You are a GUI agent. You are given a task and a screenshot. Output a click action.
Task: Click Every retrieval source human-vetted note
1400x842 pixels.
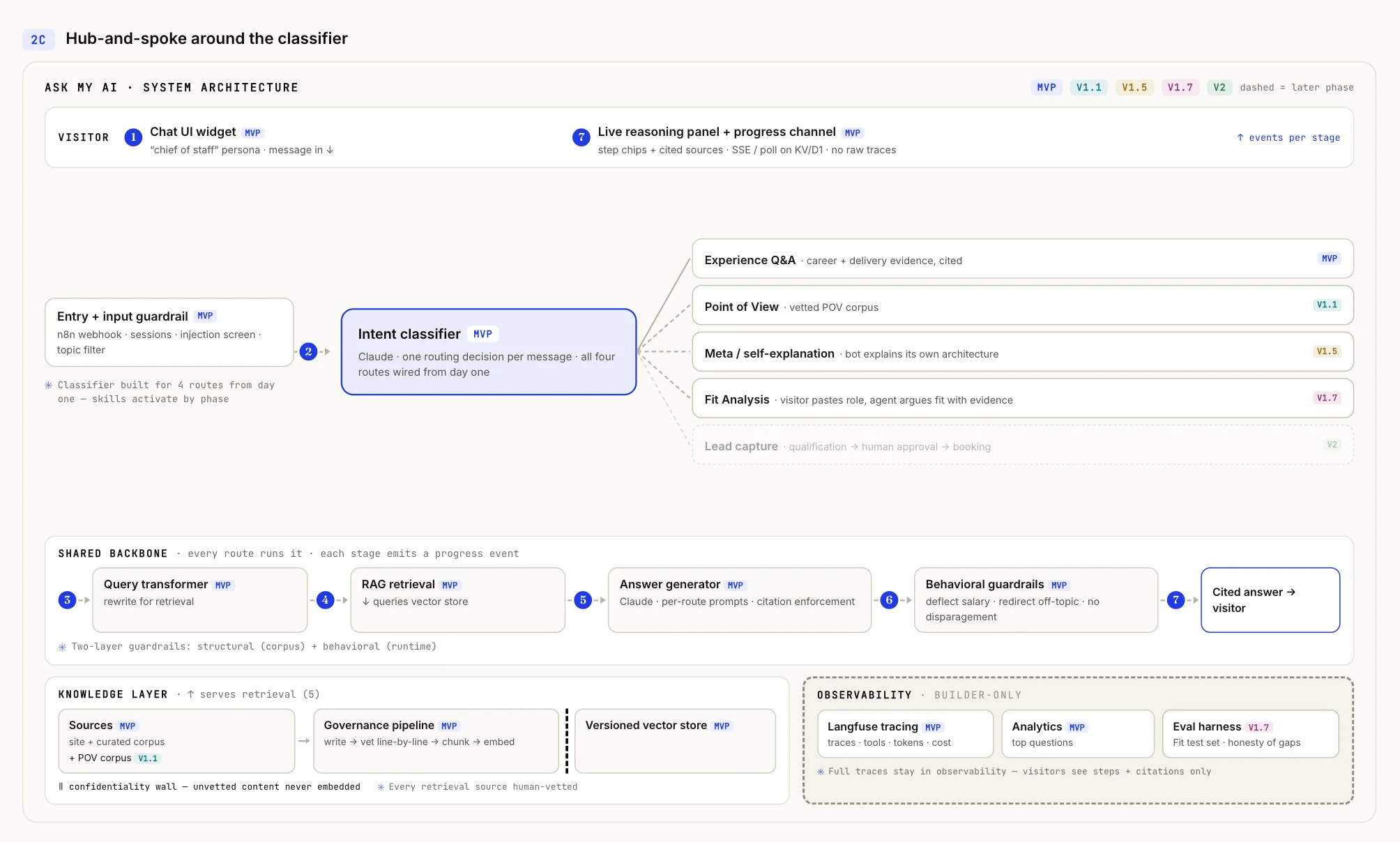point(478,787)
